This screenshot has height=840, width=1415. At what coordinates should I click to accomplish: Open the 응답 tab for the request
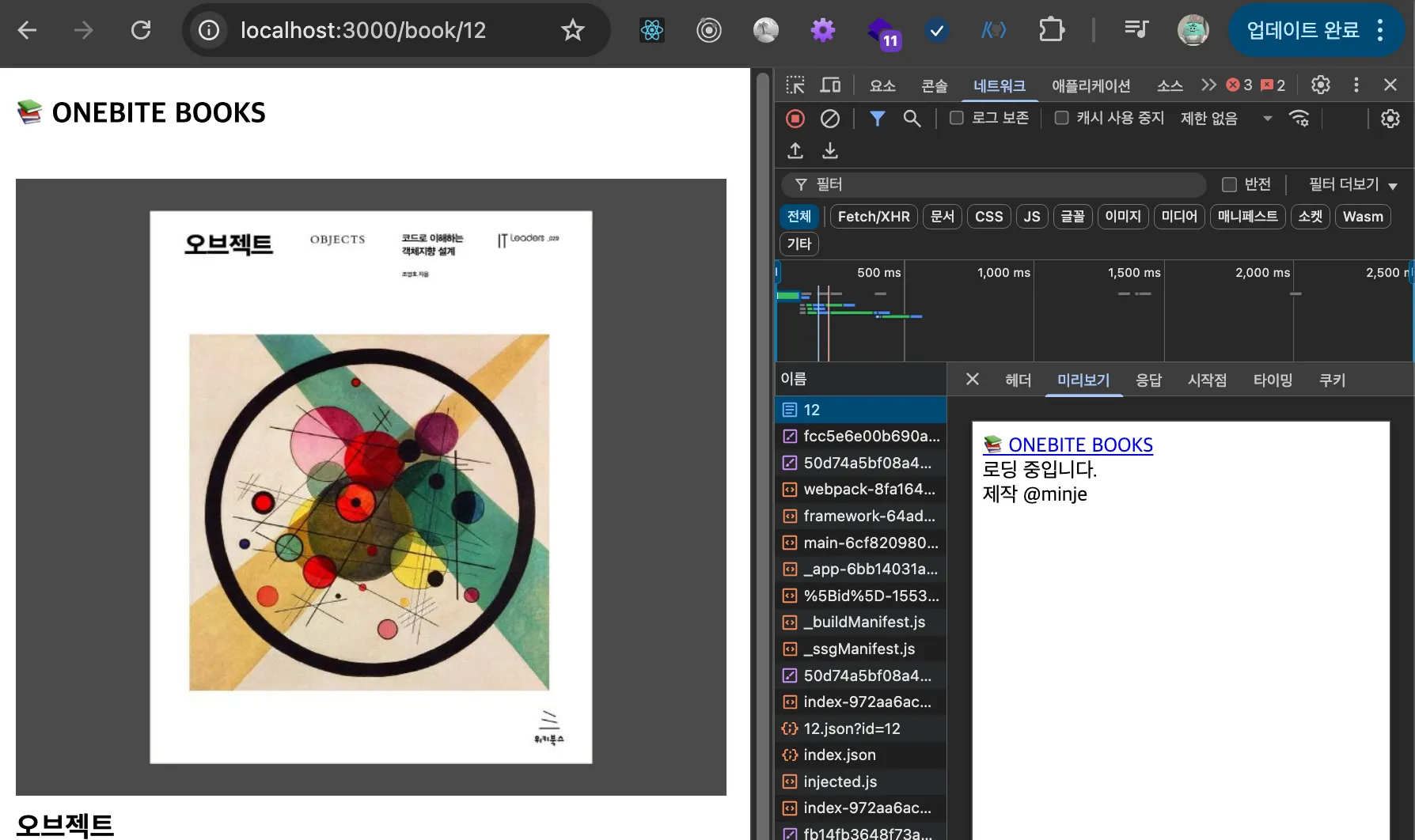point(1148,380)
